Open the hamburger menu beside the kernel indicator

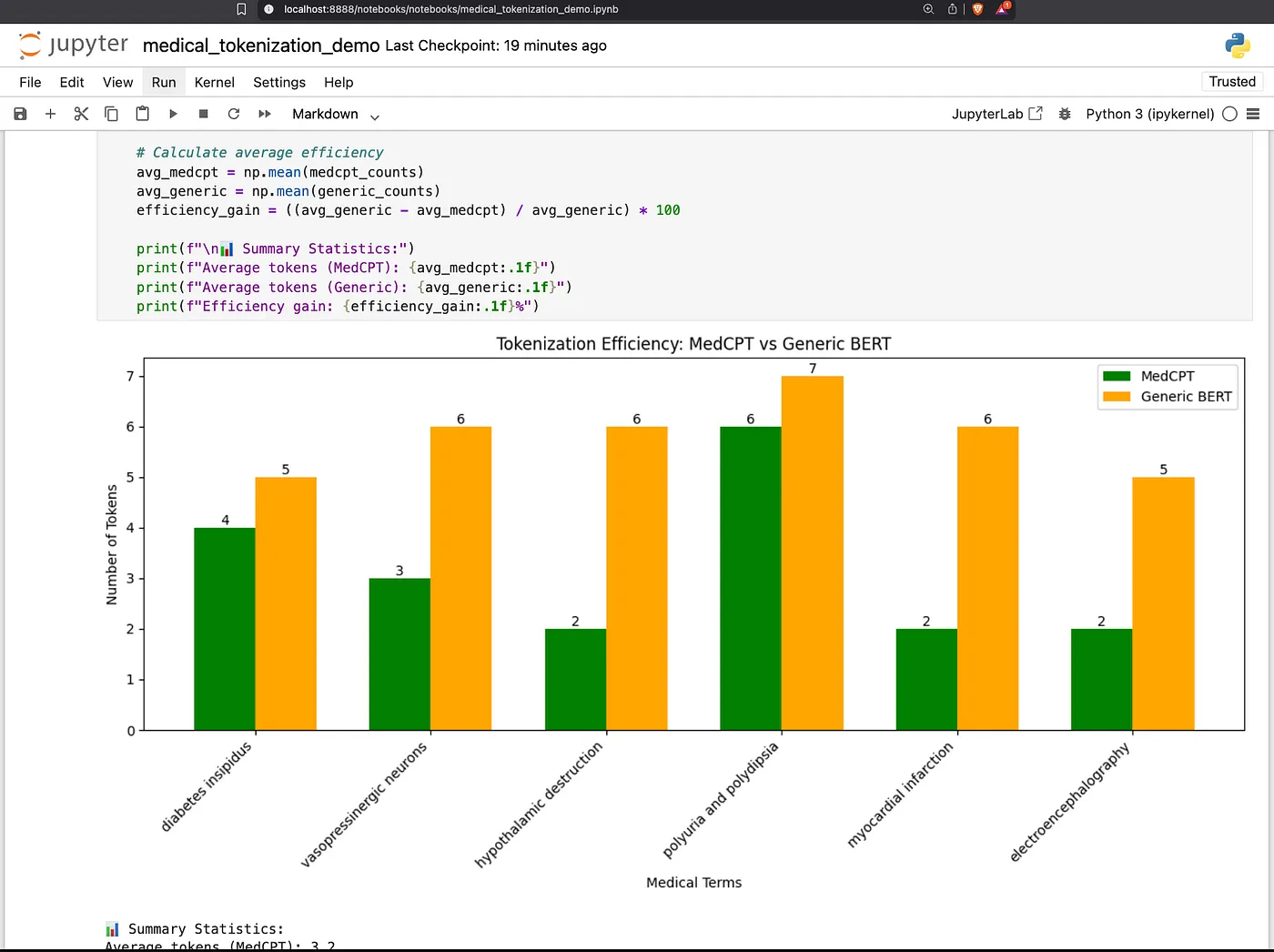tap(1253, 114)
